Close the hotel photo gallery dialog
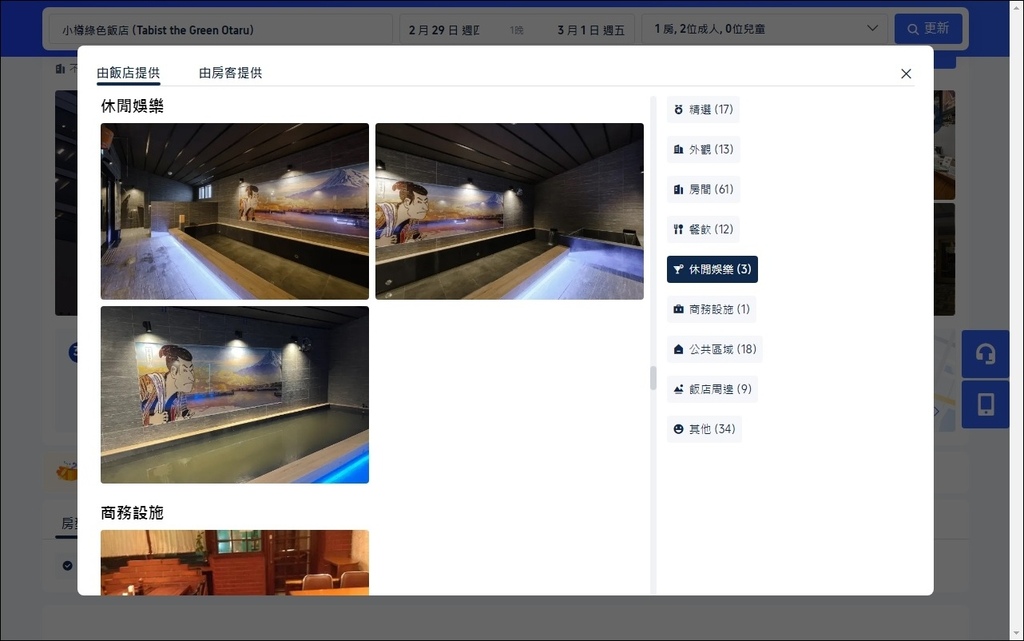1024x641 pixels. 906,74
